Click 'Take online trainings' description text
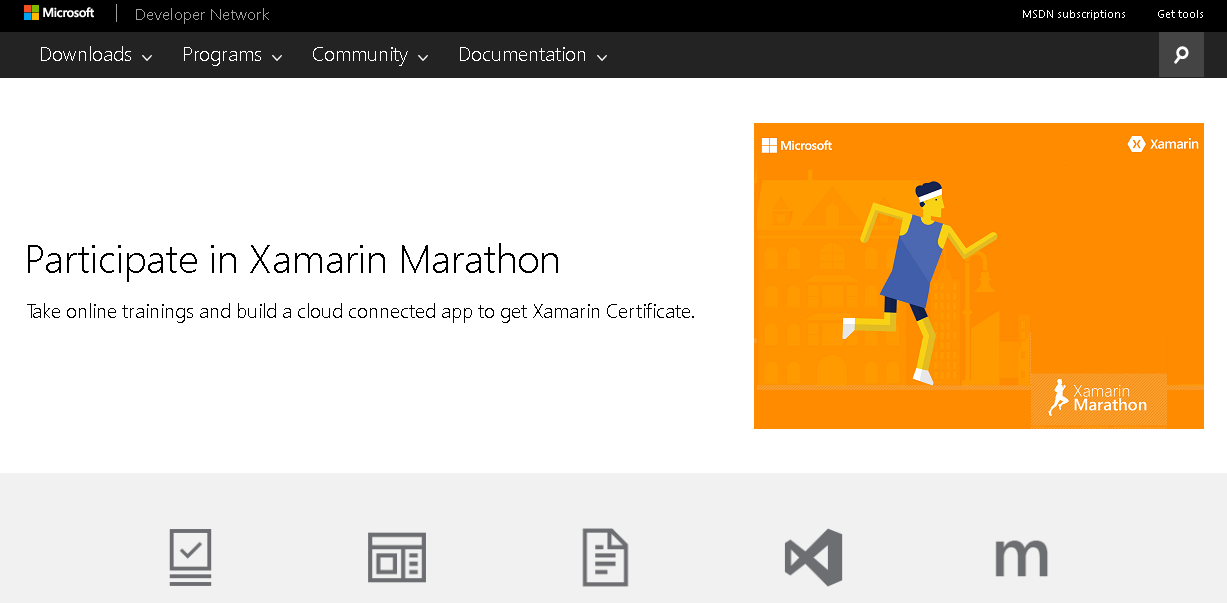1227x603 pixels. point(360,311)
